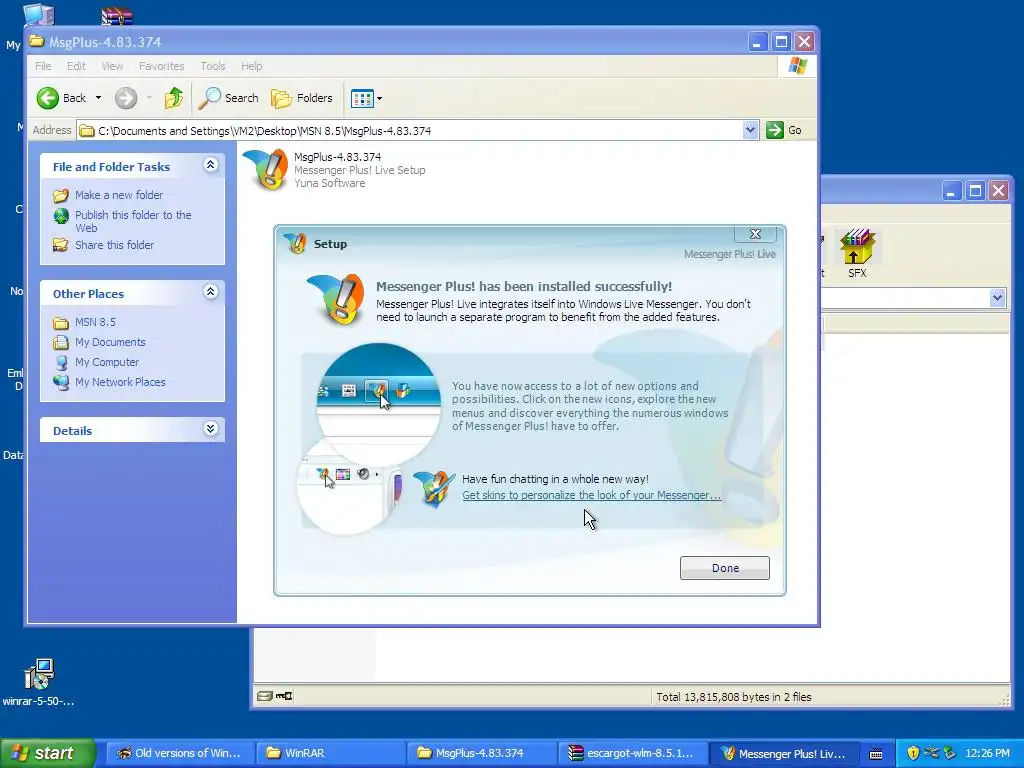1024x768 pixels.
Task: Click the Messenger Plus logo in Setup title
Action: point(296,244)
